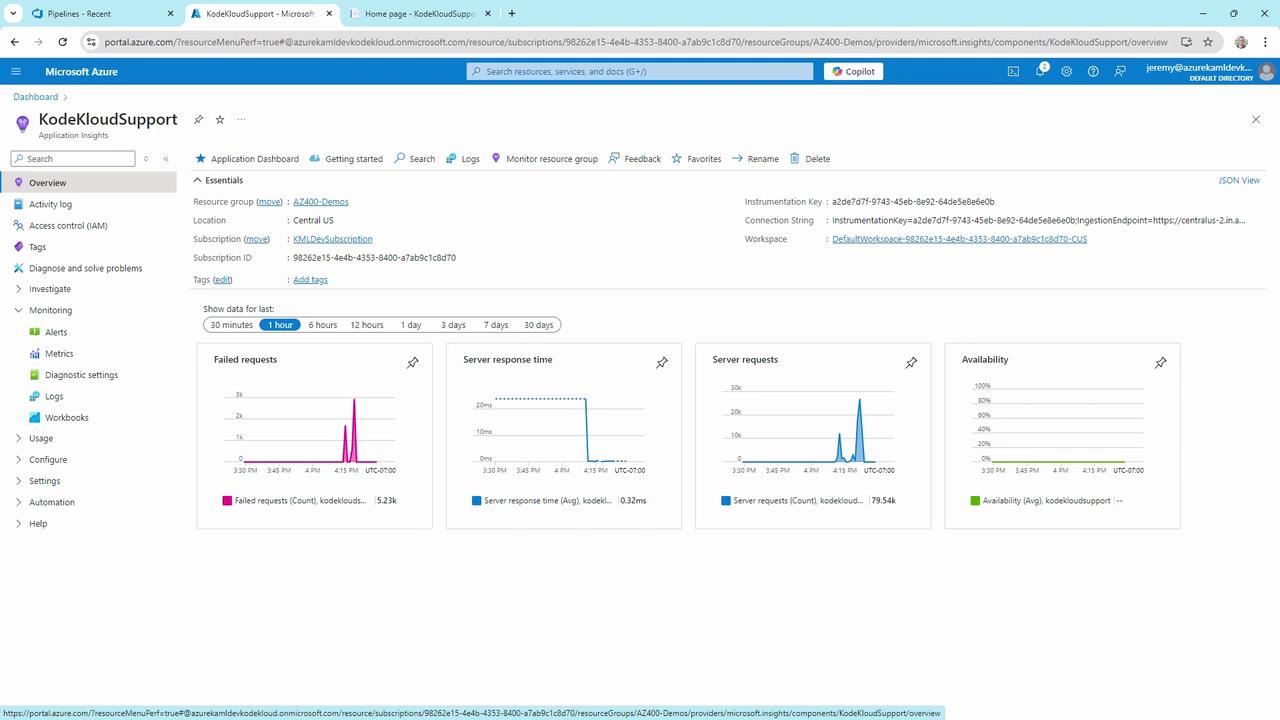Close the KodeKloudSupport blade
The height and width of the screenshot is (720, 1280).
click(1256, 119)
